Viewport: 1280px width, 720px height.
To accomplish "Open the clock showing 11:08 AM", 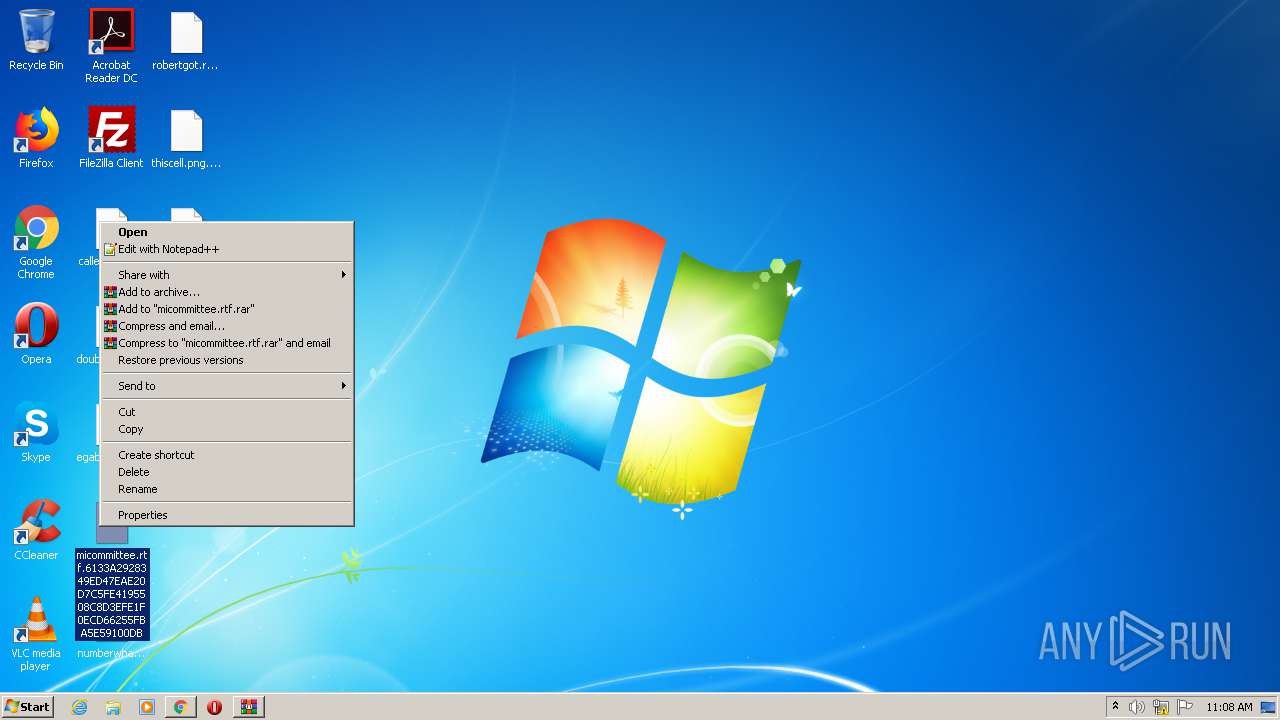I will tap(1229, 707).
